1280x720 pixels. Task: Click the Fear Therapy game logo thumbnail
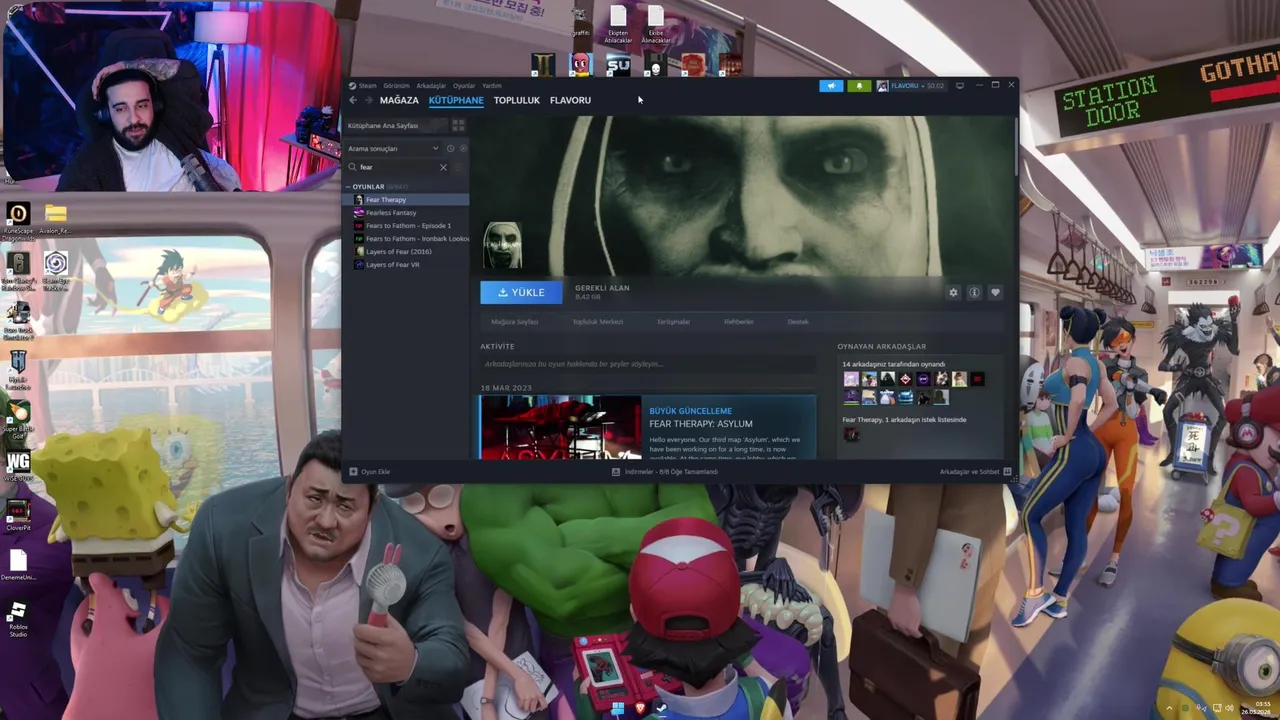coord(502,245)
